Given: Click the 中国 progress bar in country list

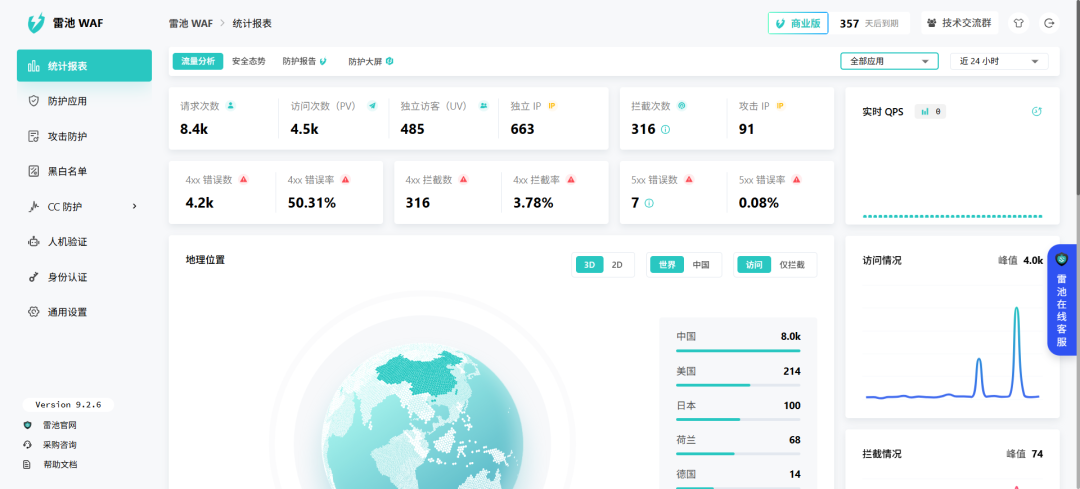Looking at the screenshot, I should [x=738, y=351].
